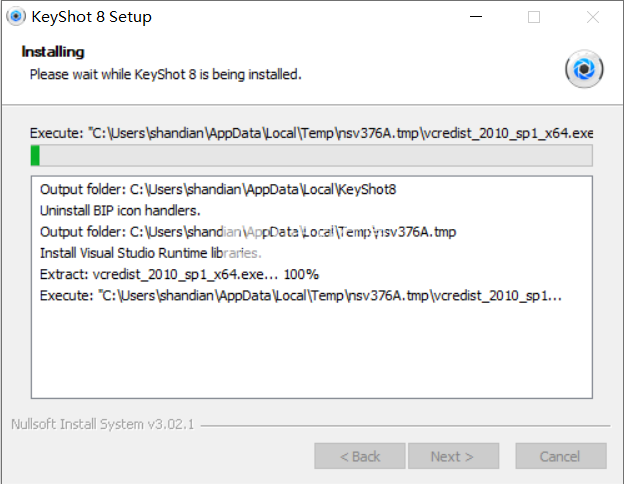The image size is (624, 484).
Task: Select the 'Output folder' KeyShot8 log line
Action: point(218,189)
